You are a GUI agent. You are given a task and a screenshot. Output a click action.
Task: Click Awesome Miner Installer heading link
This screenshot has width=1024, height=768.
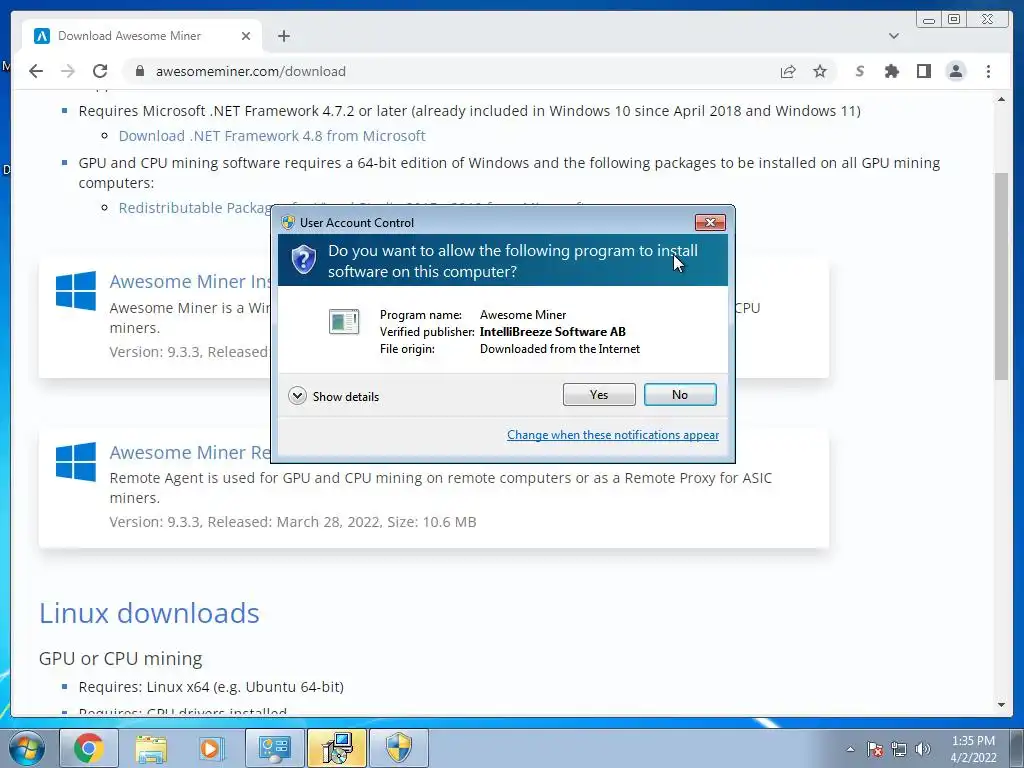tap(189, 281)
